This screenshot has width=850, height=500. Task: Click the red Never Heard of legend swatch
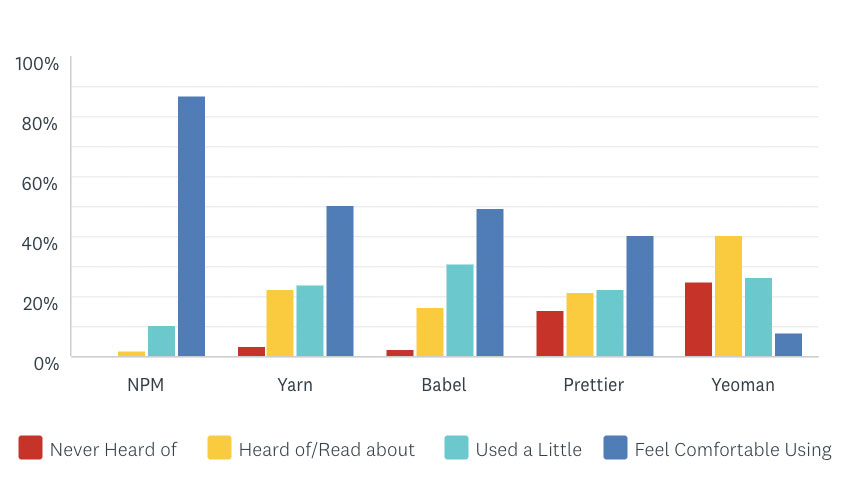(30, 449)
